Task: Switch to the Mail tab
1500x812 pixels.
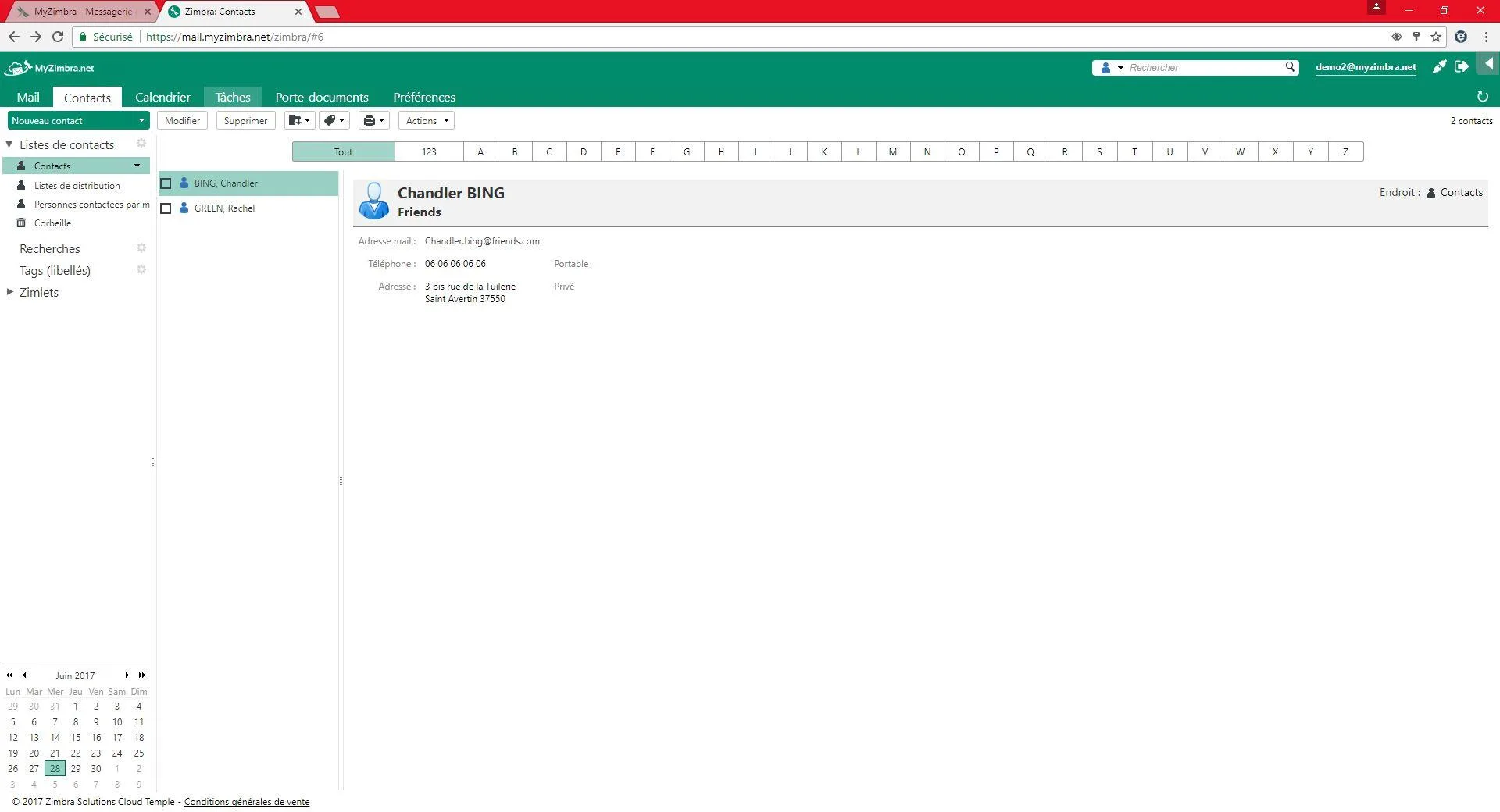Action: click(28, 97)
